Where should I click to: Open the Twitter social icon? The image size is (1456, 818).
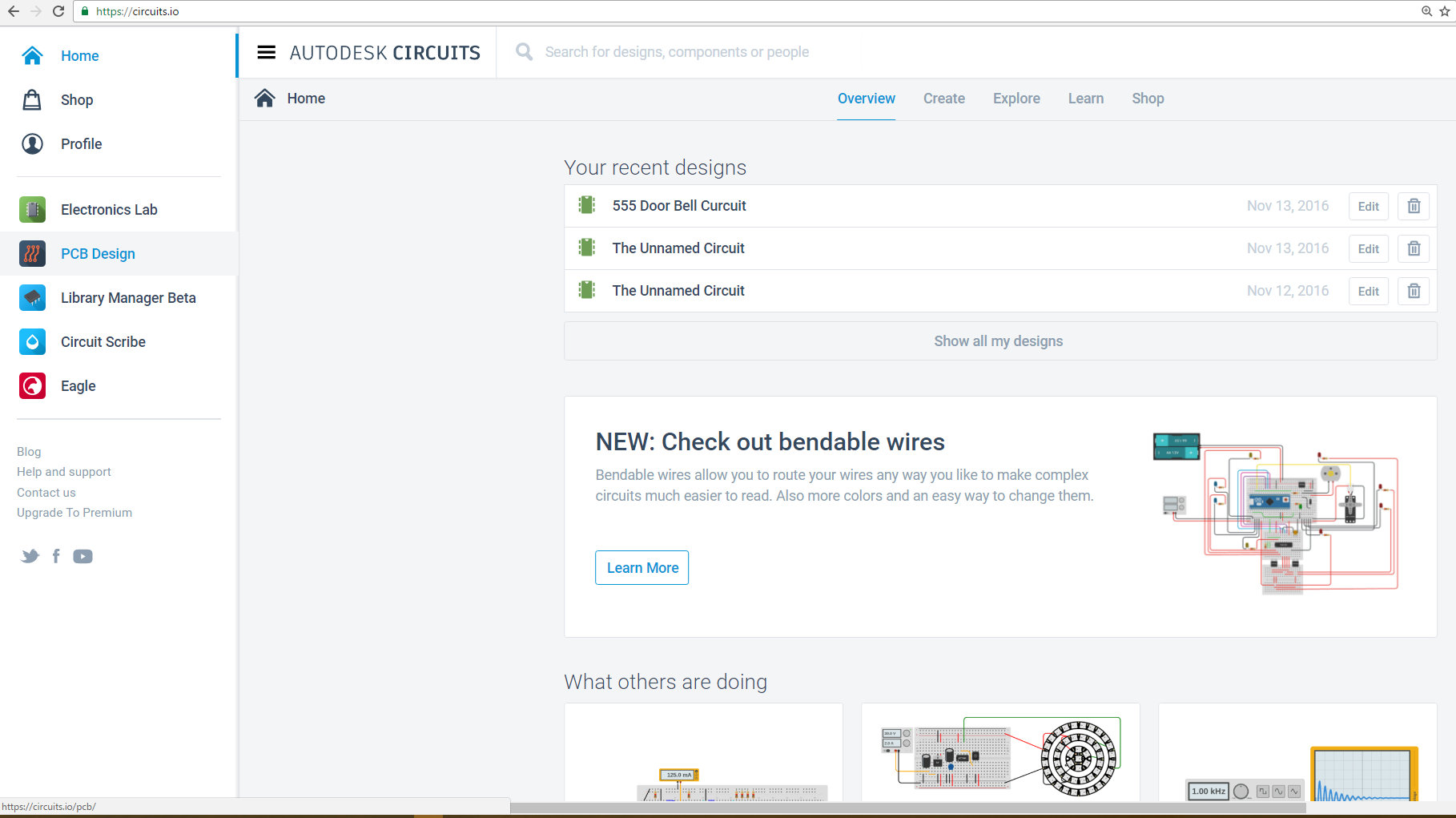[30, 556]
